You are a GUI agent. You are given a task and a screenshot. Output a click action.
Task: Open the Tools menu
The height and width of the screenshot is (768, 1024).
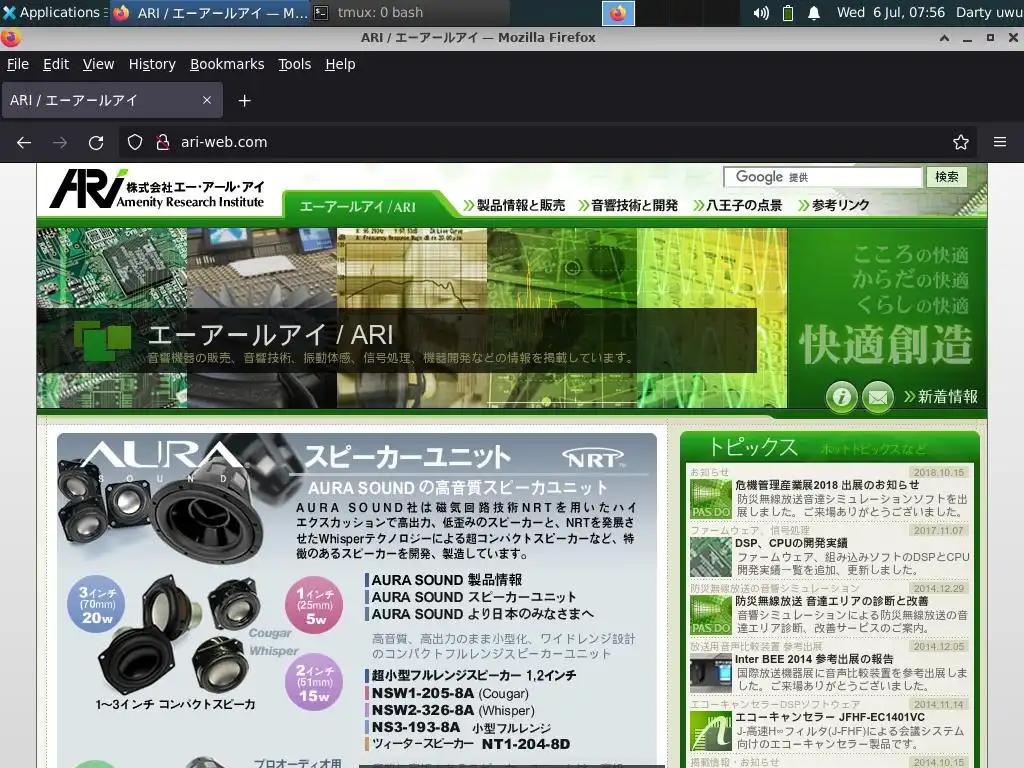tap(295, 64)
